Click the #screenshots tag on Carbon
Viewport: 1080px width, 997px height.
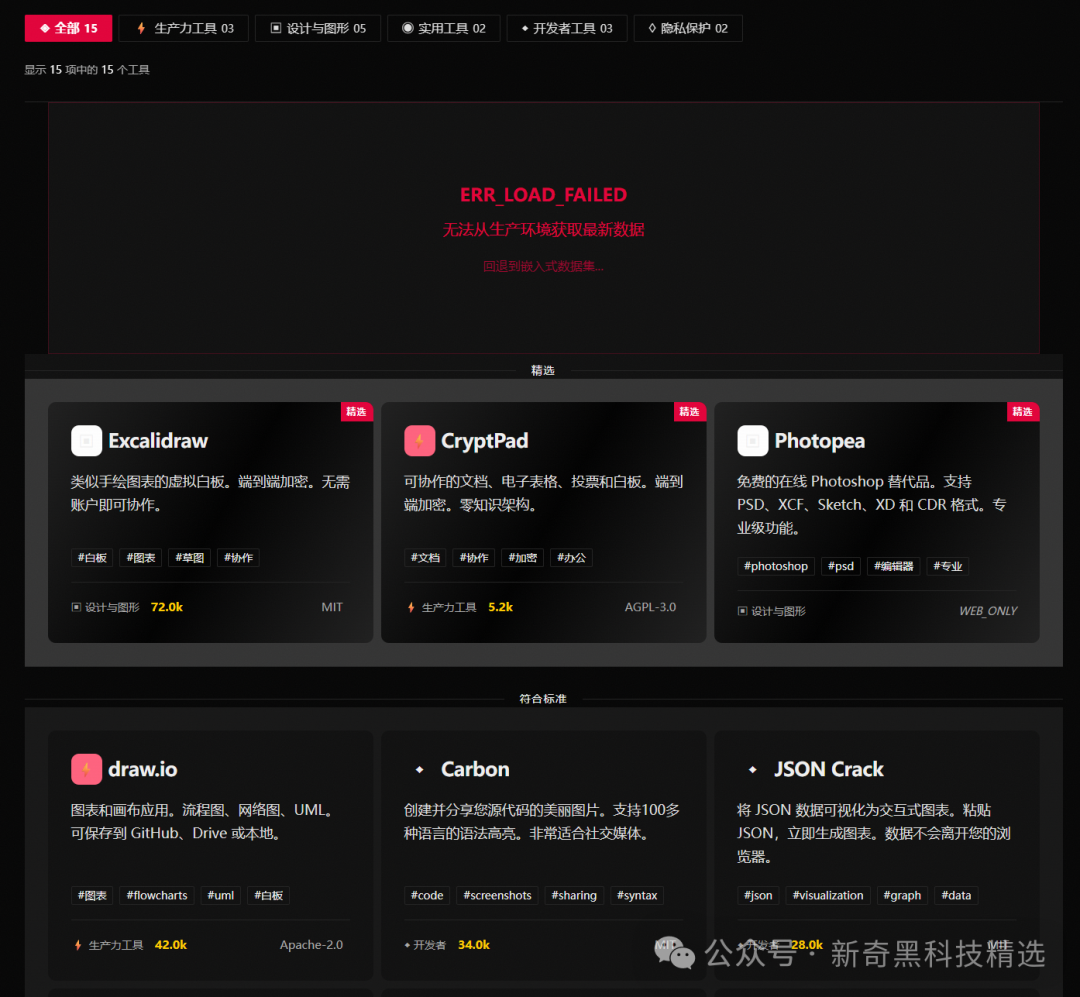(x=497, y=895)
